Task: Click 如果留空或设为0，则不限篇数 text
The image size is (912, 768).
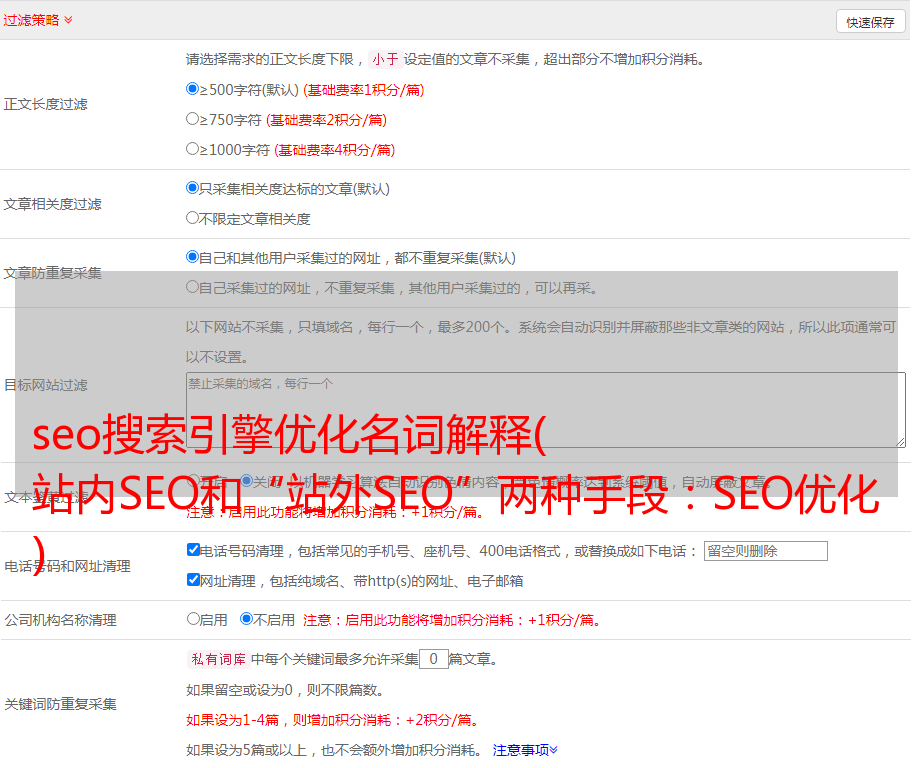Action: pos(286,690)
